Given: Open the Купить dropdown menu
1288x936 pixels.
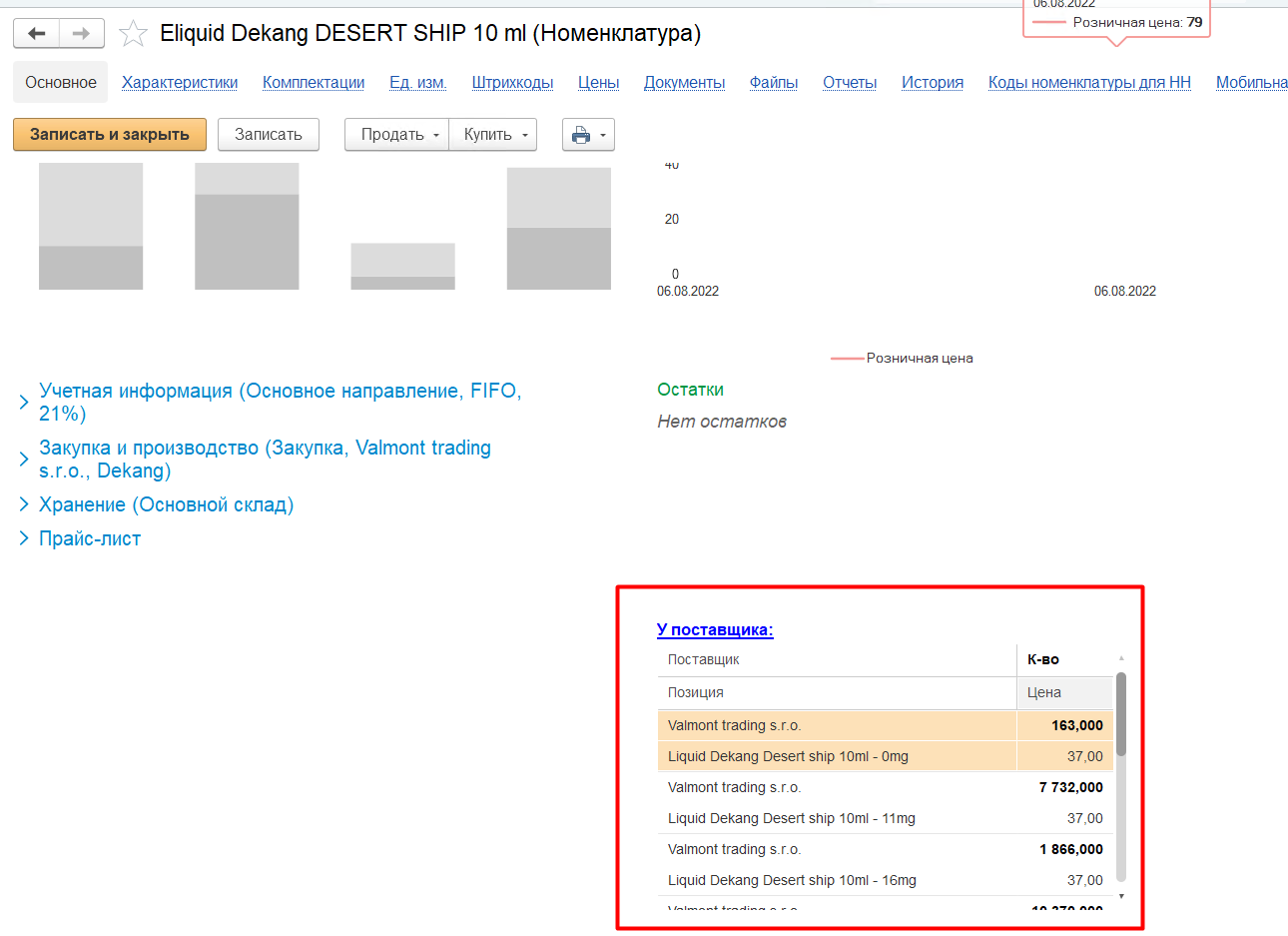Looking at the screenshot, I should [493, 135].
